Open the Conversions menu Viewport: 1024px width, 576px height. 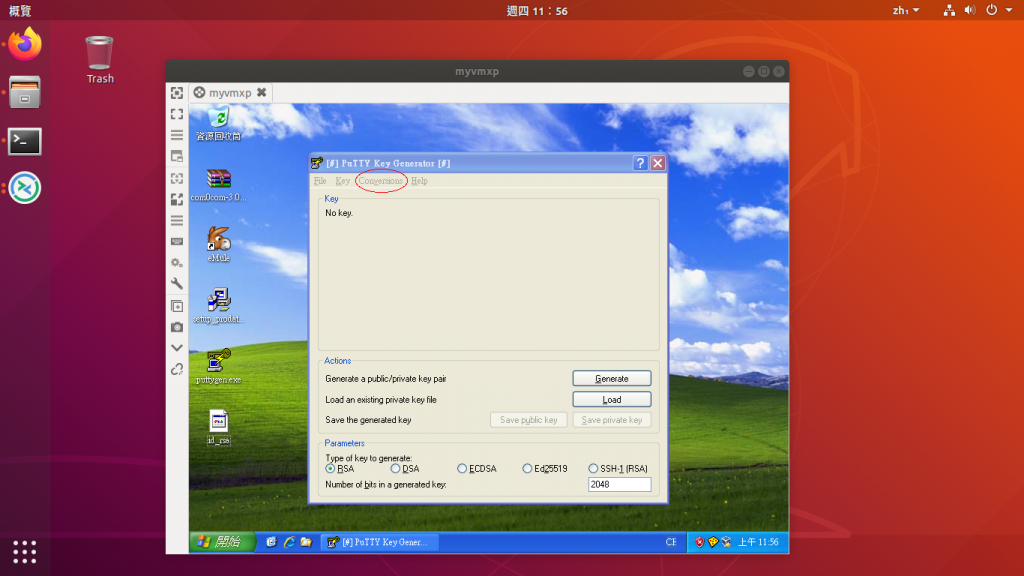(x=381, y=181)
